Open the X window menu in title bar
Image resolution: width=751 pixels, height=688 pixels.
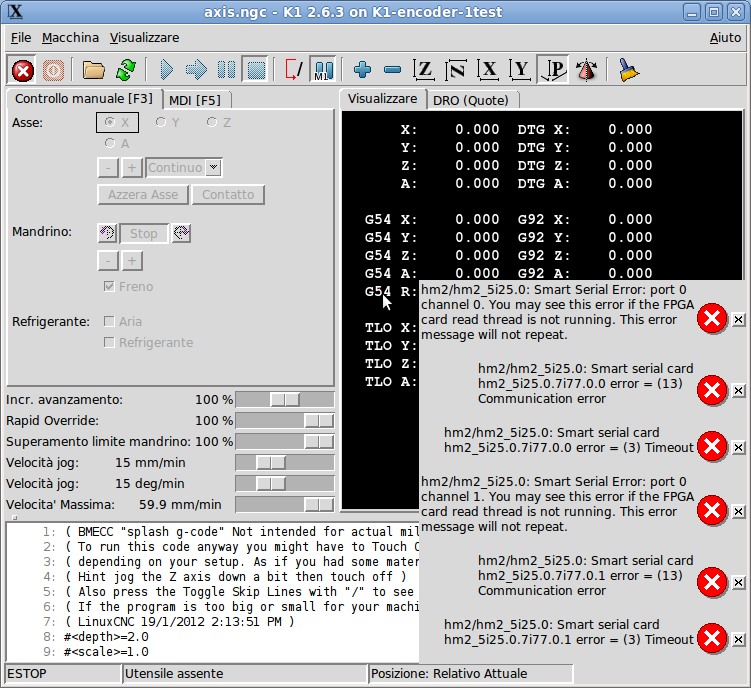tap(15, 11)
